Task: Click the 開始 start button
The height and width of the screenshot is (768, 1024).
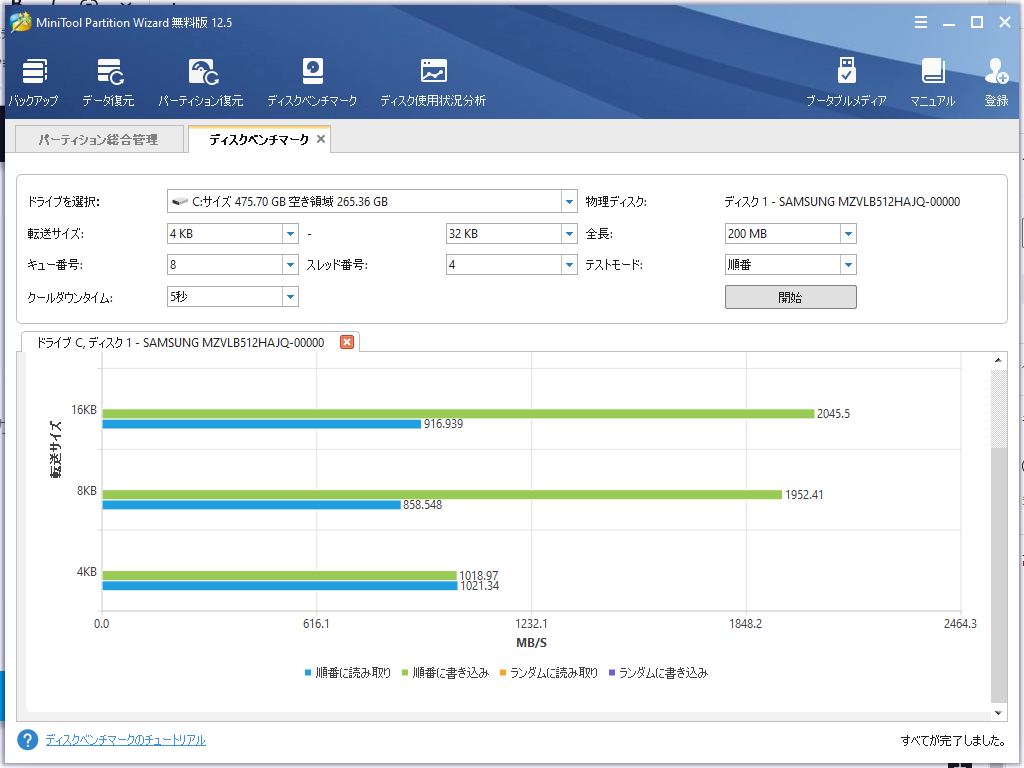Action: 790,297
